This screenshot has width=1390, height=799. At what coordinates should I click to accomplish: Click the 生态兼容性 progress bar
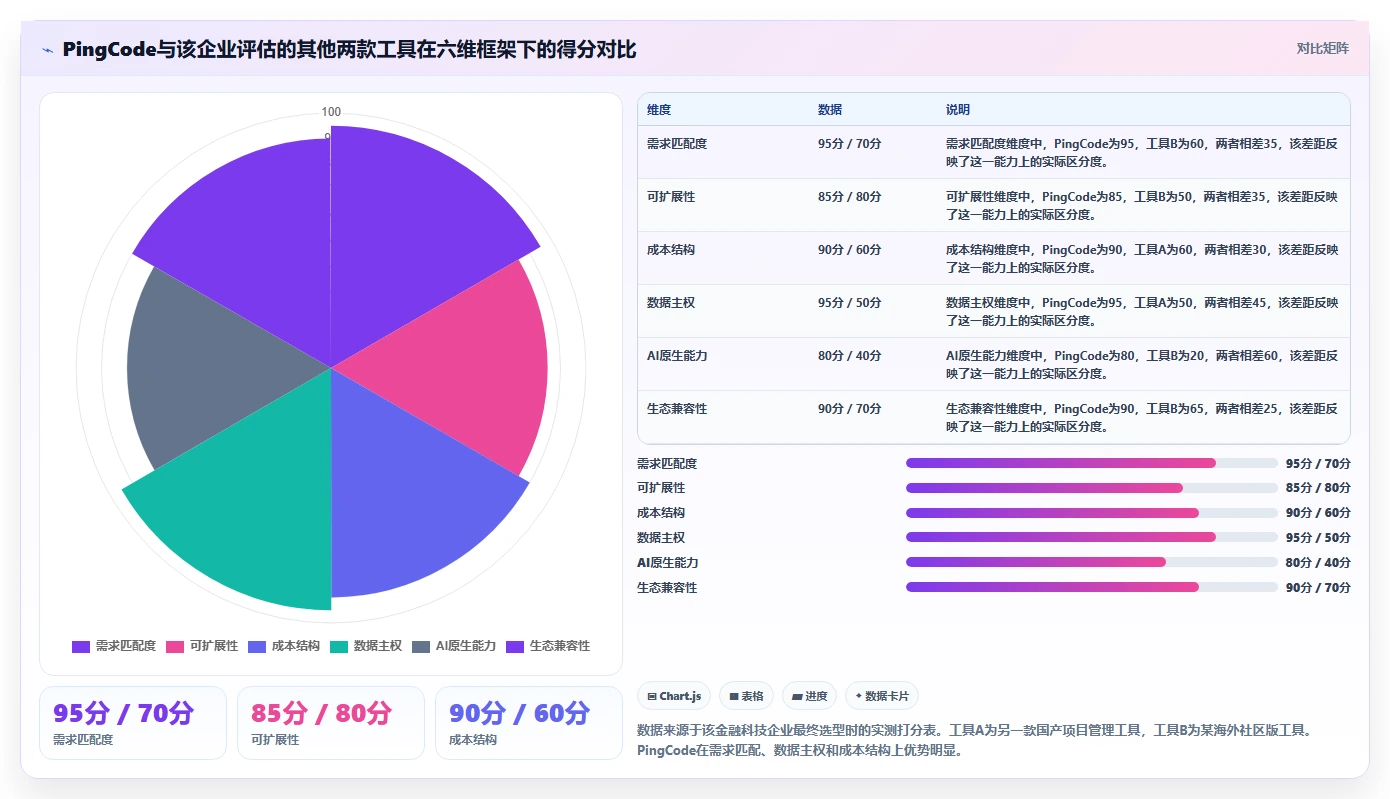coord(1092,587)
